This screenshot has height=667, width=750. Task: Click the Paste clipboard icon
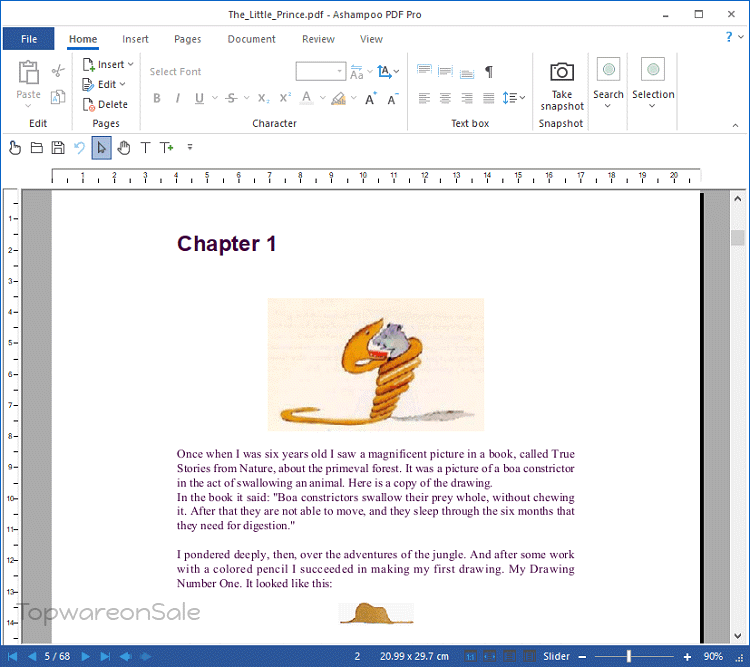(x=28, y=72)
